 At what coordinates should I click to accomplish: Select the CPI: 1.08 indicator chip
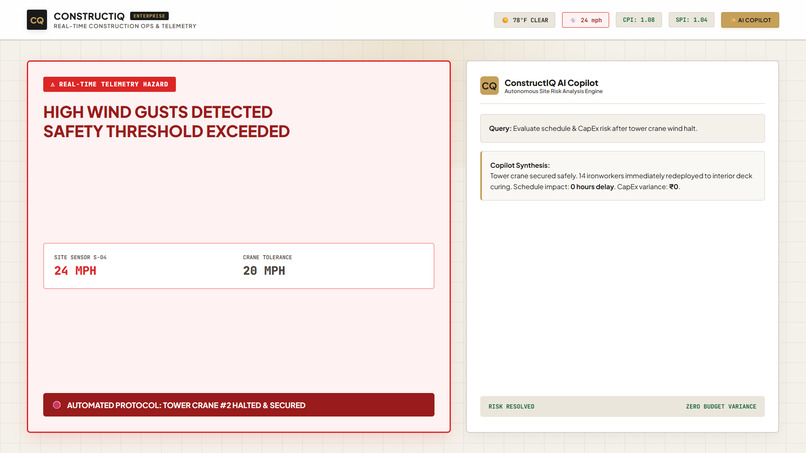pyautogui.click(x=638, y=20)
